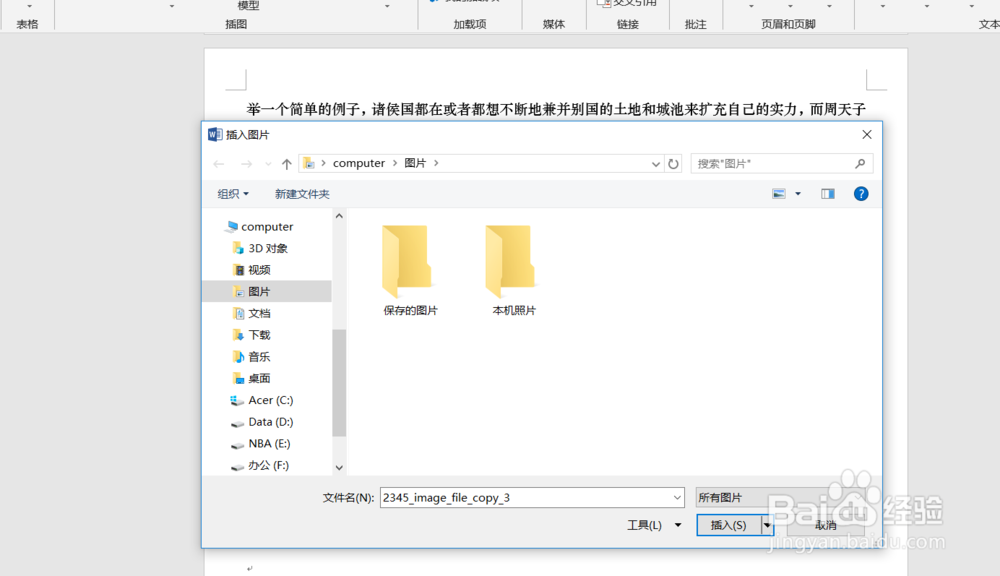Screen dimensions: 1000x576
Task: Click the back navigation arrow
Action: (219, 163)
